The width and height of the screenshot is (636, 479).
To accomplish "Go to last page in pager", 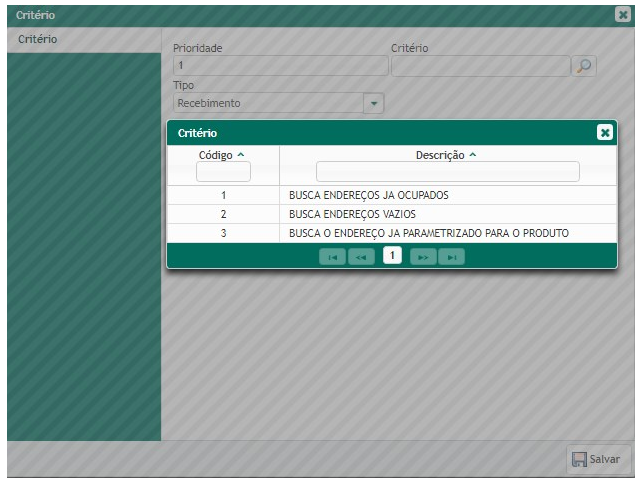I will tap(451, 257).
